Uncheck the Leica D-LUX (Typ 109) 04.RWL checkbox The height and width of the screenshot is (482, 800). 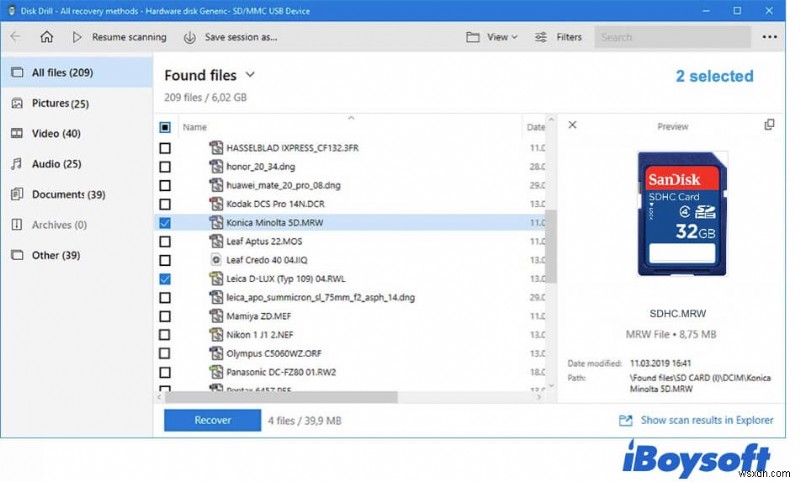click(165, 279)
